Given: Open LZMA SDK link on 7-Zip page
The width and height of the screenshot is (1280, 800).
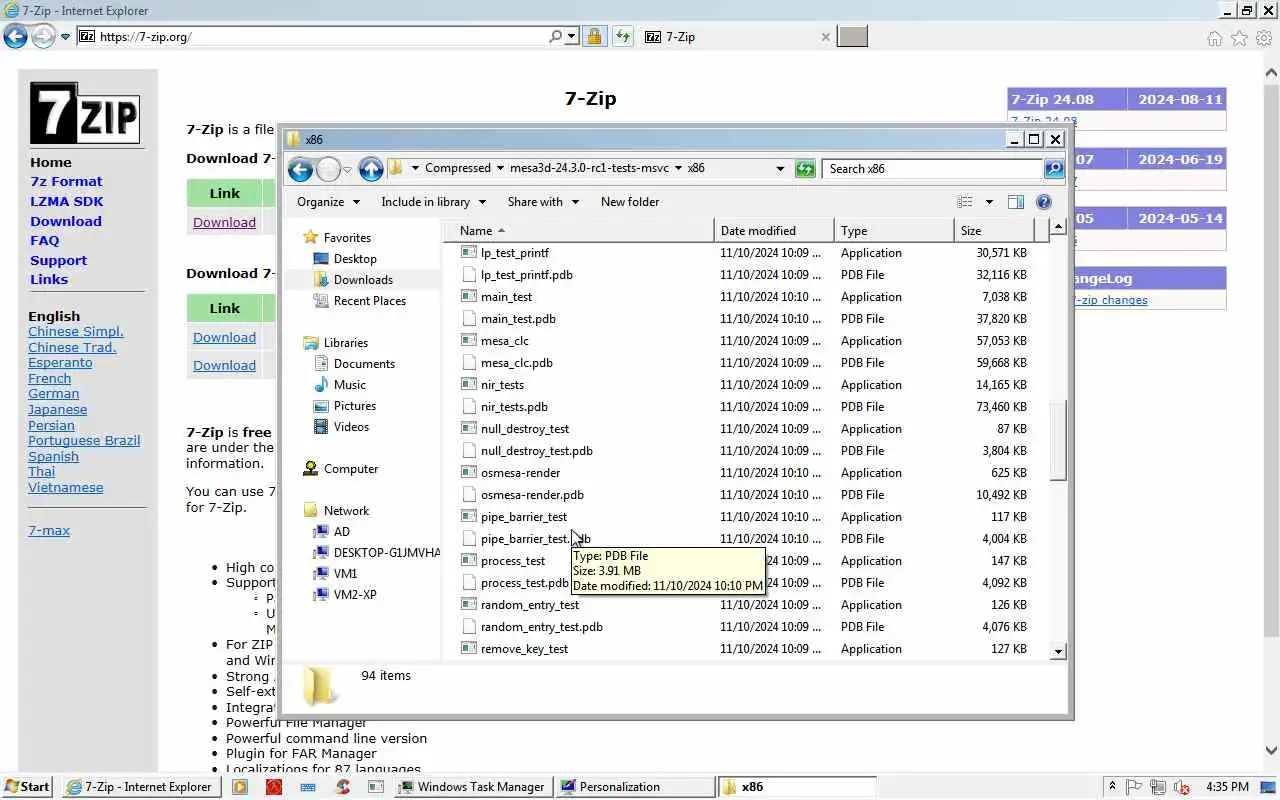Looking at the screenshot, I should 67,201.
